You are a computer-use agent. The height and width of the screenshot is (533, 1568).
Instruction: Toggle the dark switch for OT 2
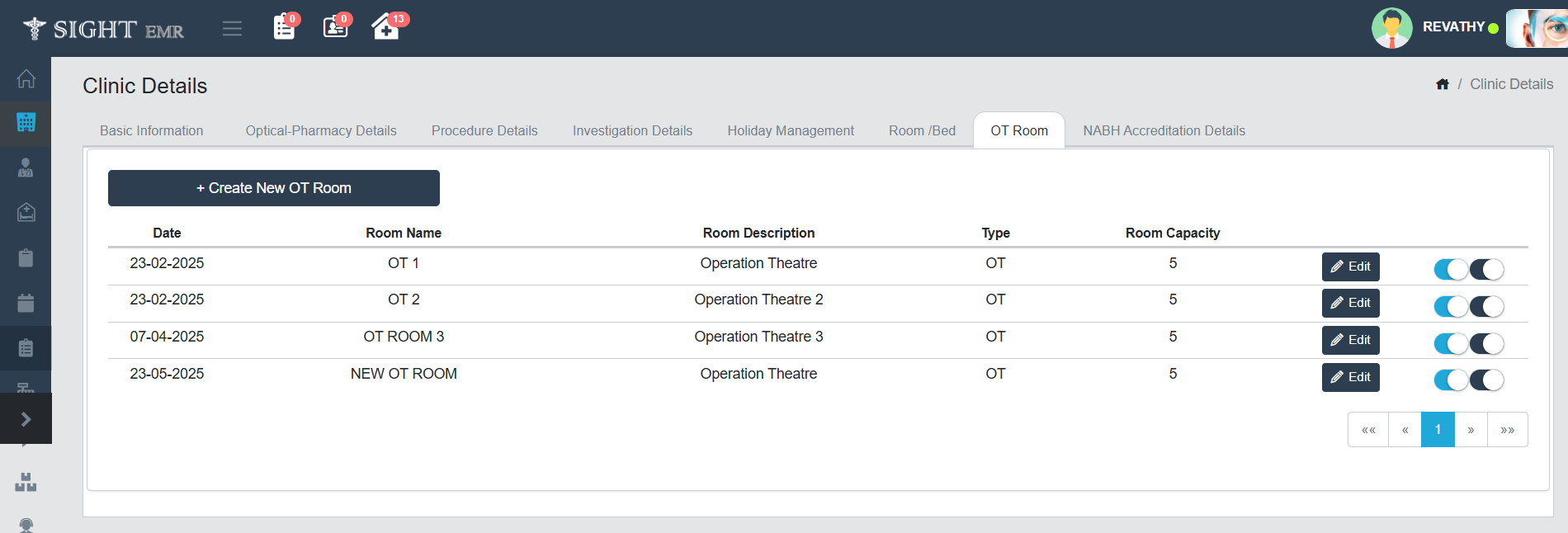(x=1486, y=306)
